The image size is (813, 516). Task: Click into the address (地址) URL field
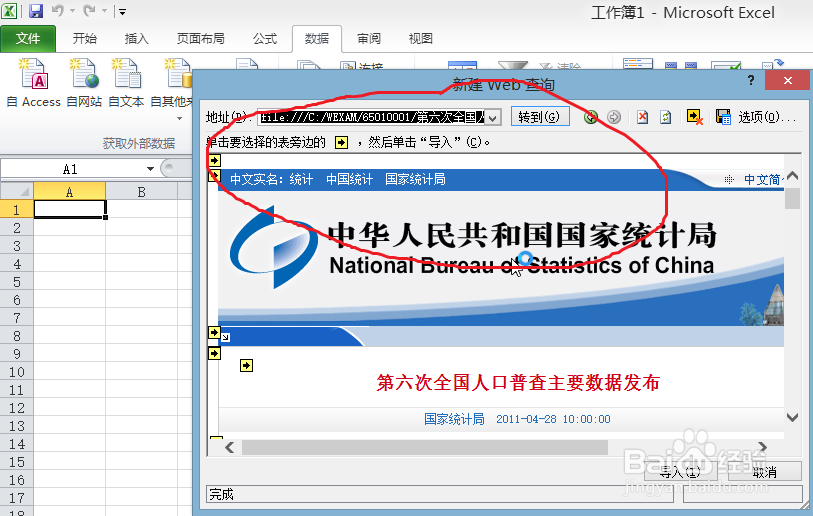click(372, 117)
